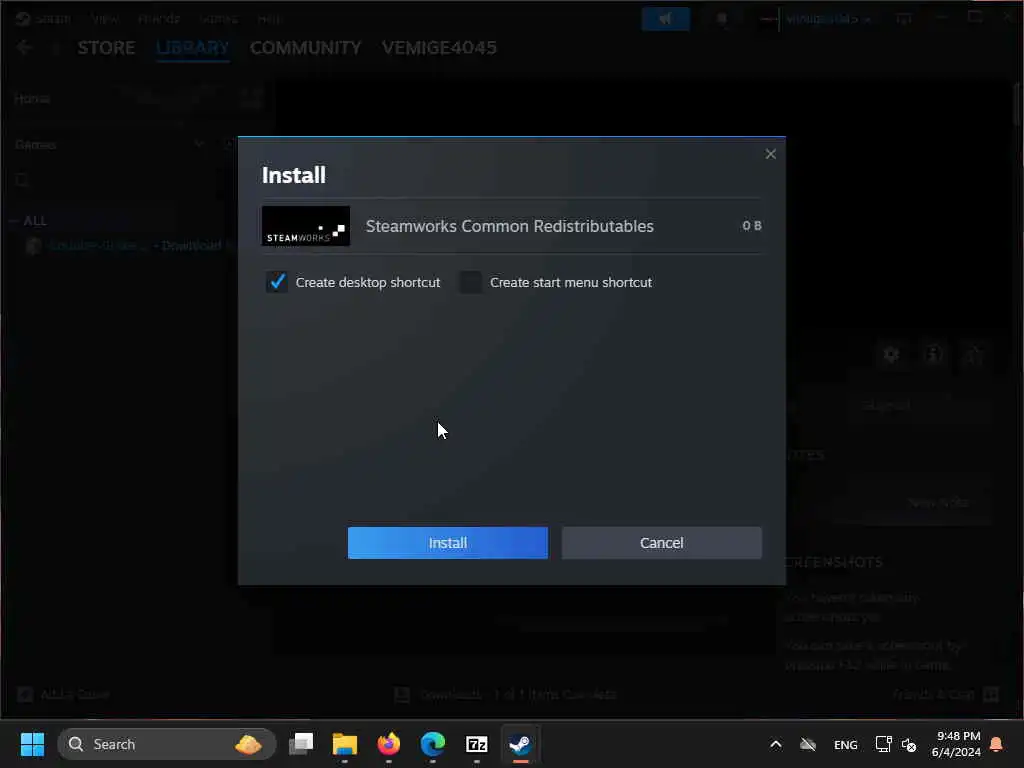Viewport: 1024px width, 768px height.
Task: Open Downloads status at bottom bar
Action: [x=506, y=694]
